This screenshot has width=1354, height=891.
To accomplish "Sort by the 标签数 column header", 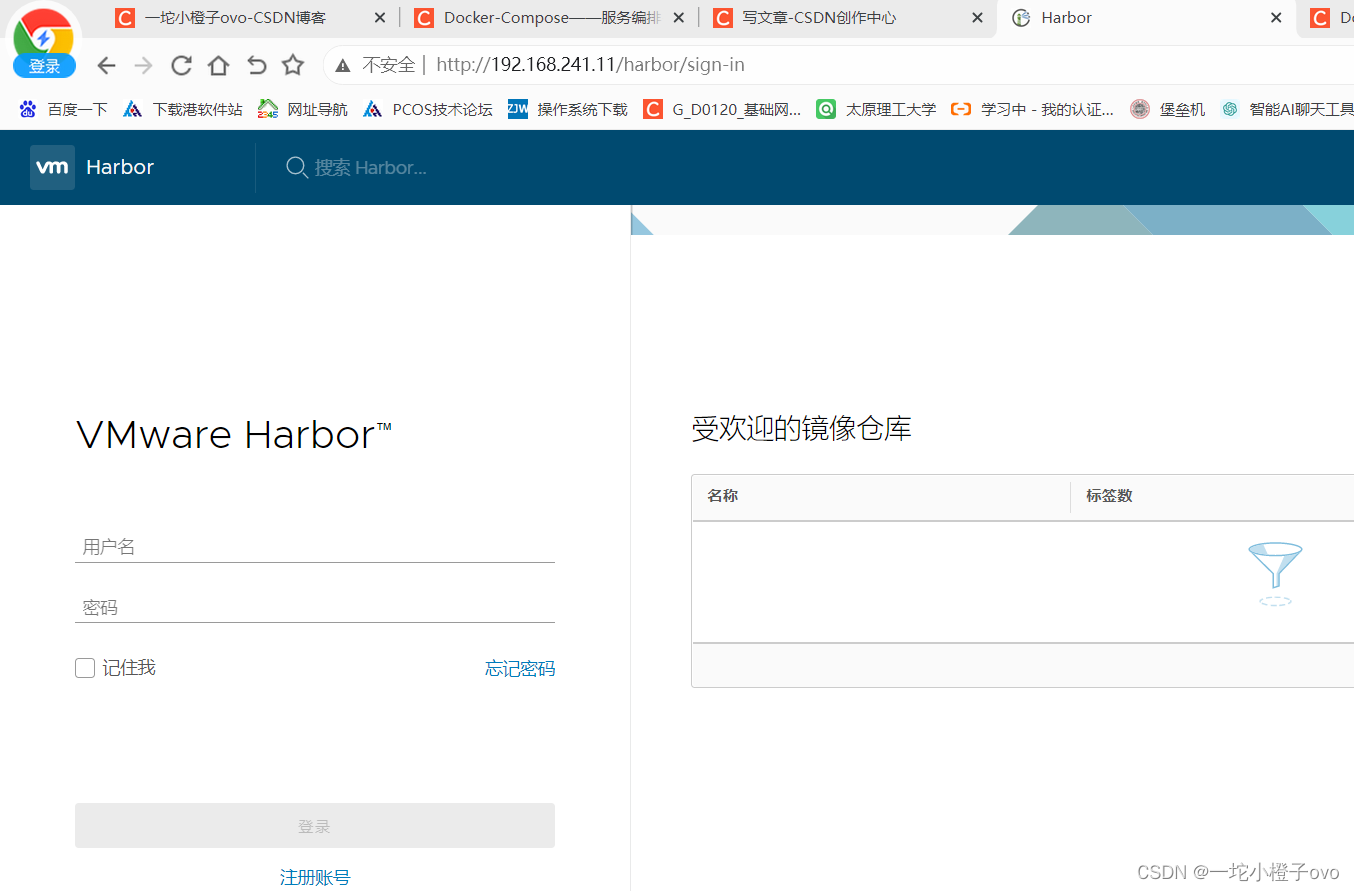I will [1109, 496].
